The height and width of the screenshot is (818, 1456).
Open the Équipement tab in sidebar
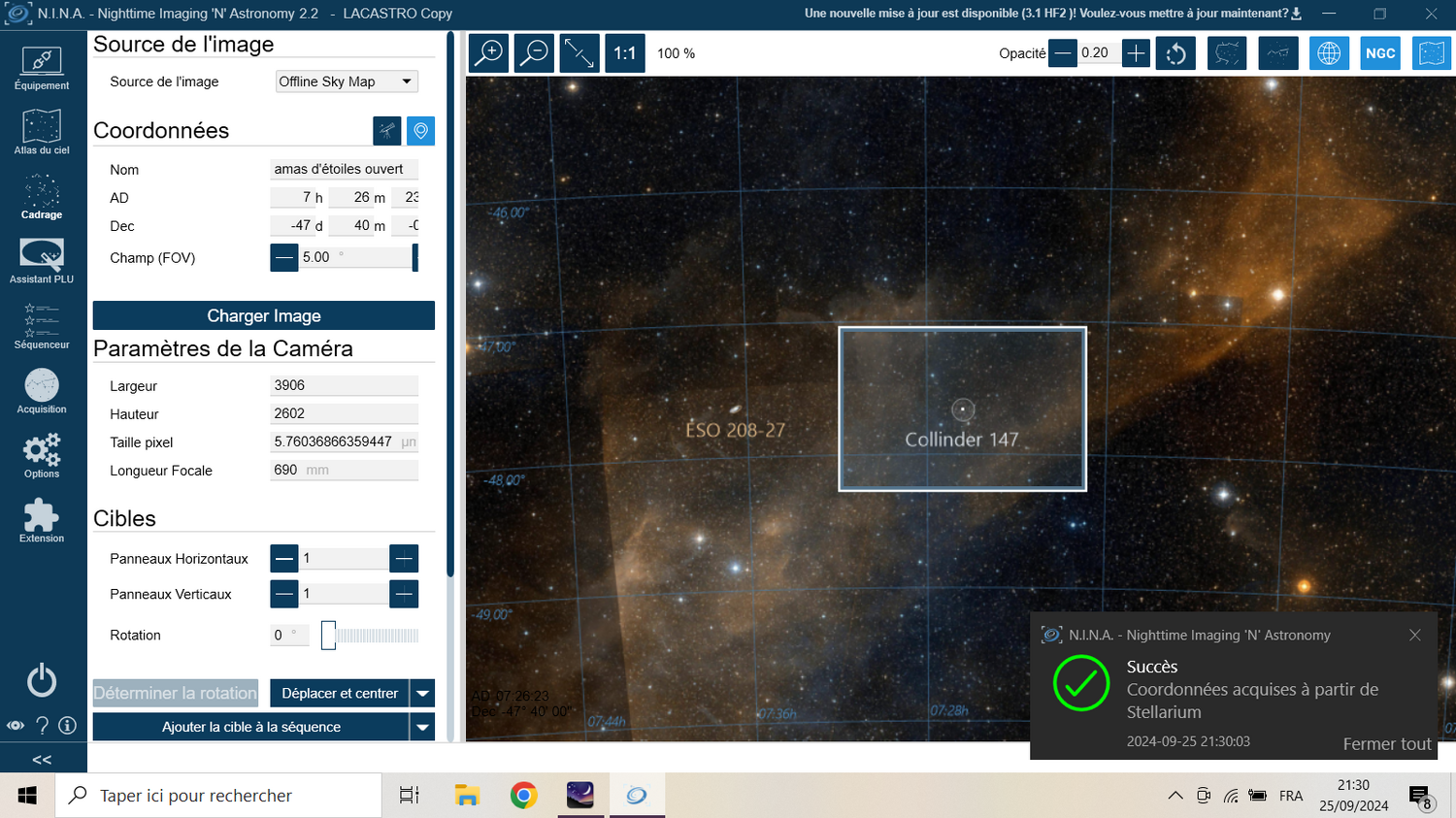coord(42,68)
